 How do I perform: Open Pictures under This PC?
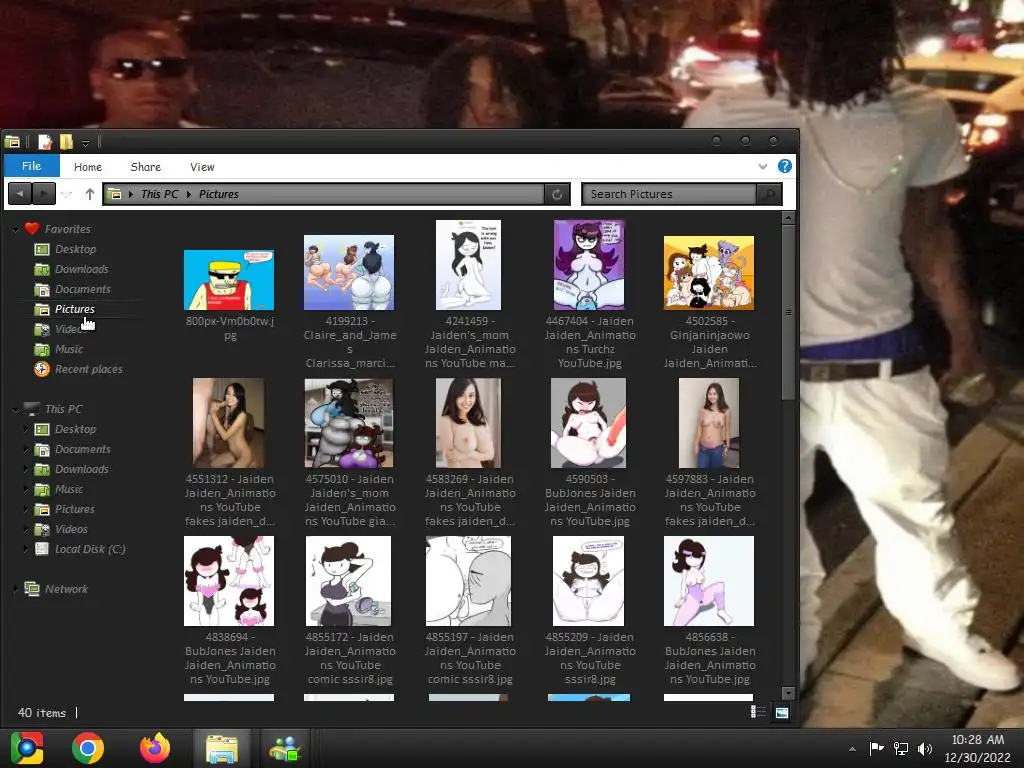pyautogui.click(x=74, y=509)
